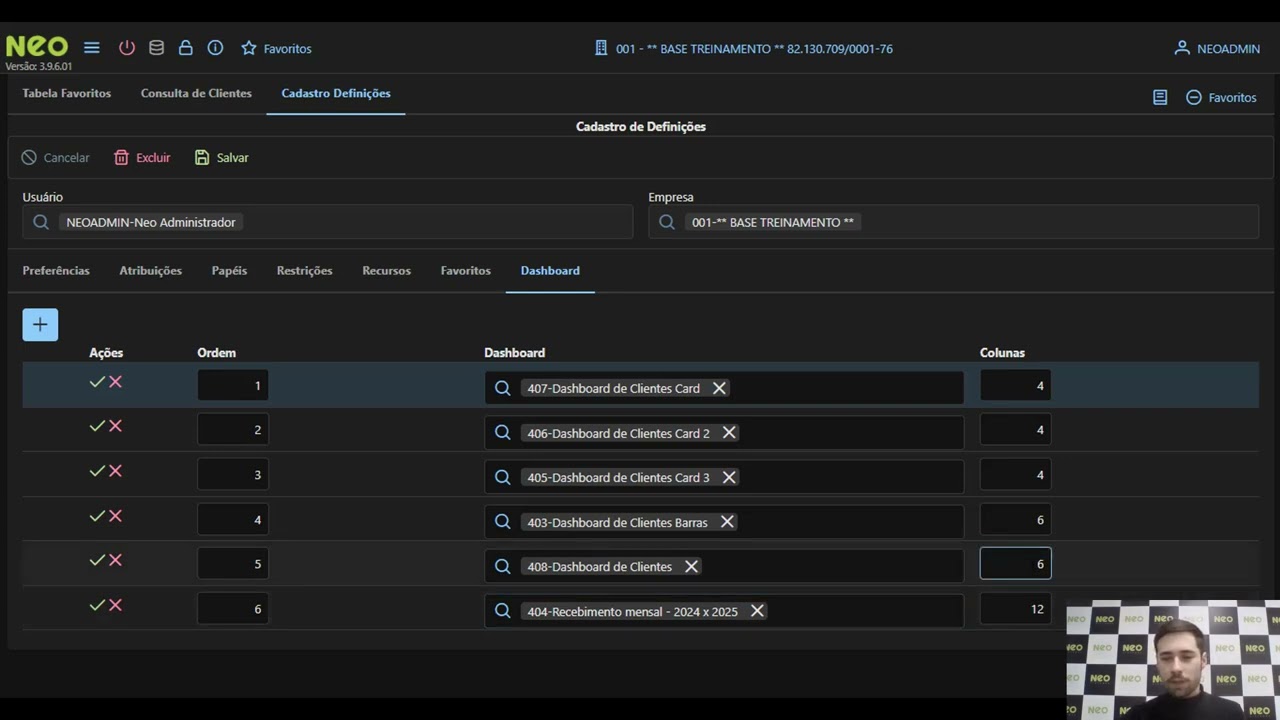Viewport: 1280px width, 720px height.
Task: Clear the 403-Dashboard de Clientes Barras selection
Action: tap(727, 522)
